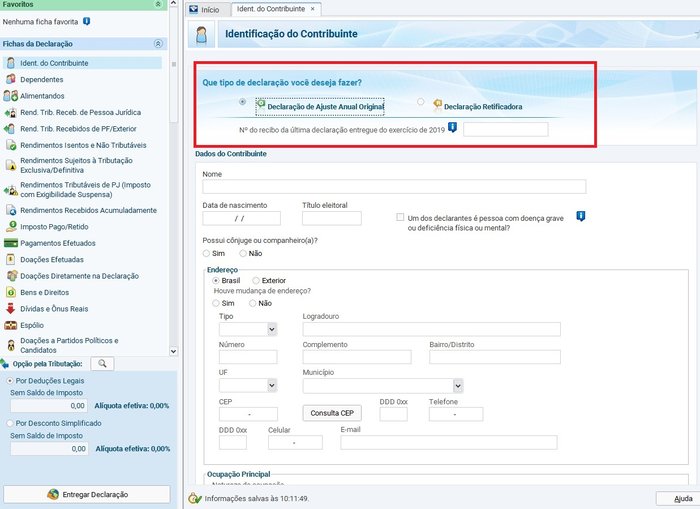The width and height of the screenshot is (700, 509).
Task: Open Imposto Pago/Retido icon
Action: click(x=11, y=227)
